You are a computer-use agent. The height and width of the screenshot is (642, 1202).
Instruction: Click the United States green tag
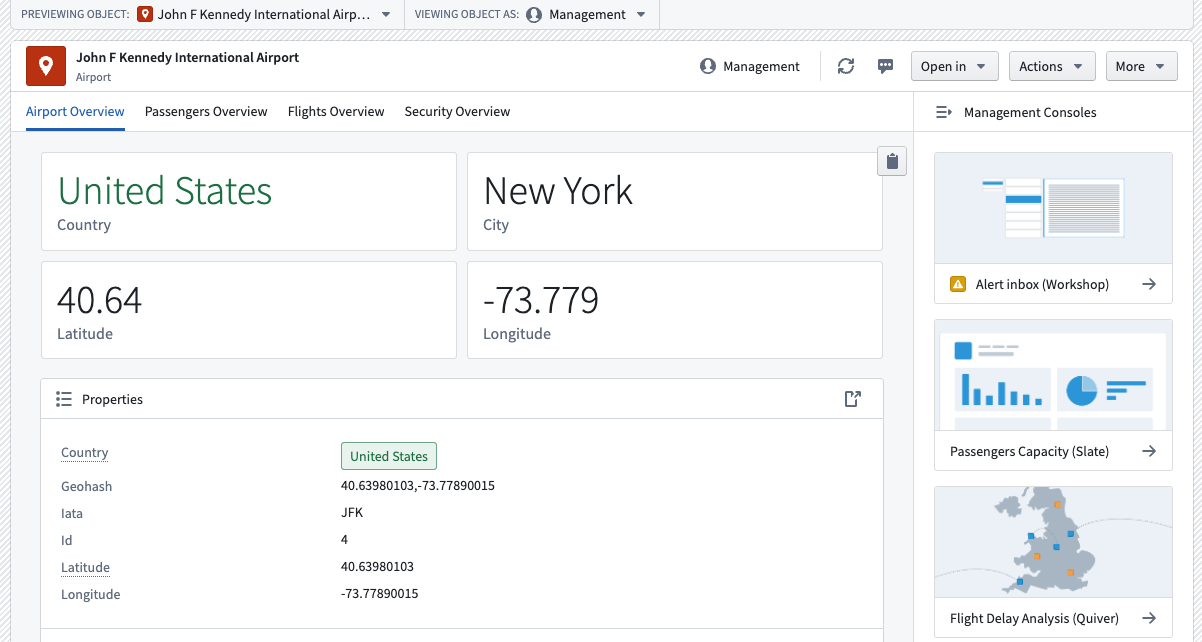pos(389,456)
